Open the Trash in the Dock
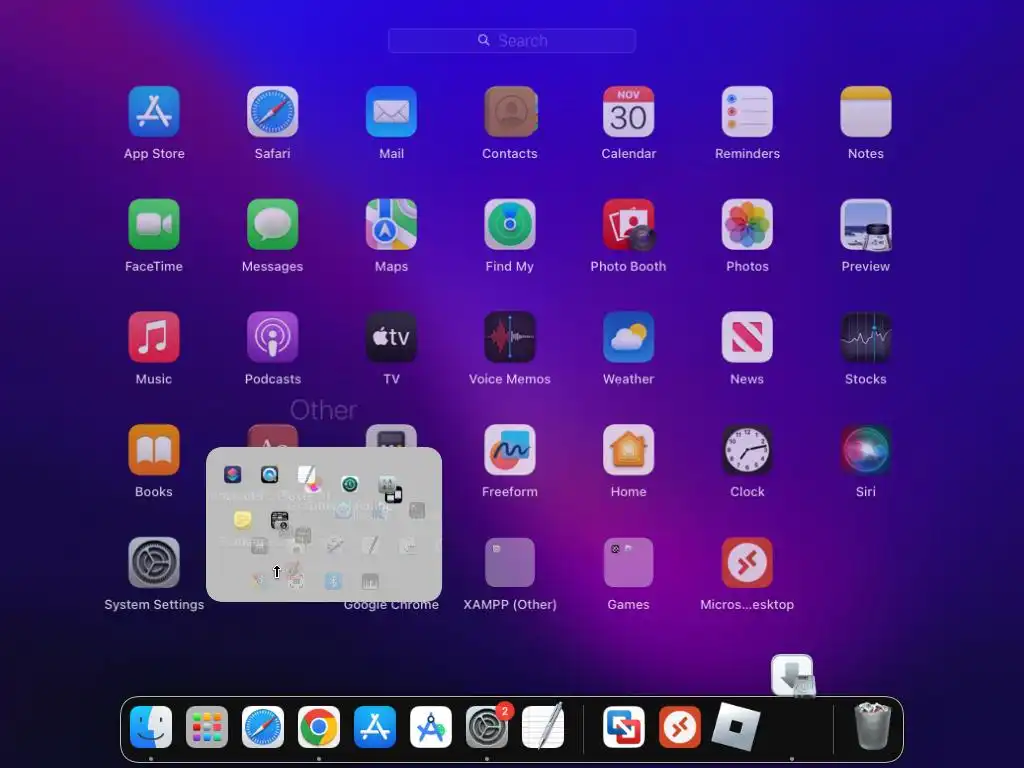This screenshot has width=1024, height=768. pos(872,726)
